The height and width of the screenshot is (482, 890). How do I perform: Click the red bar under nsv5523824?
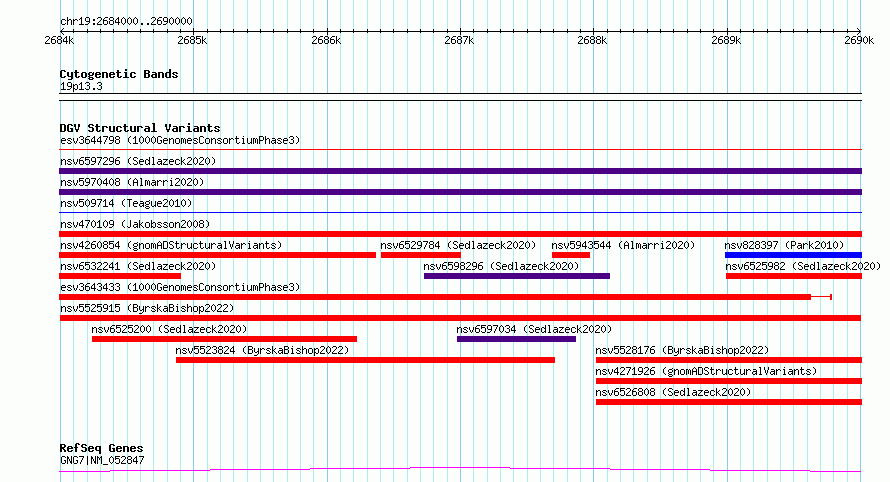point(366,360)
